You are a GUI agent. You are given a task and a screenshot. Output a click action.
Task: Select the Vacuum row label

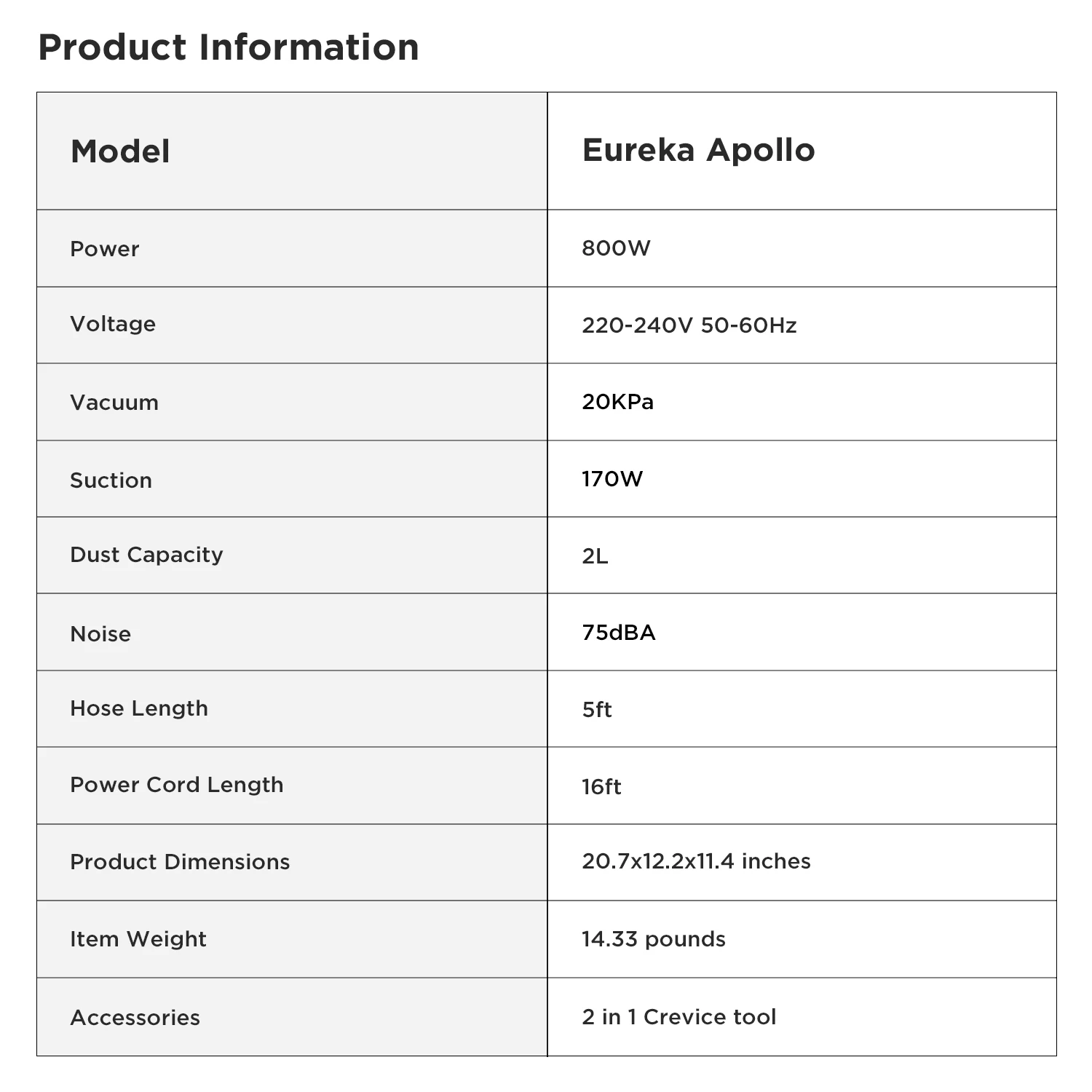[114, 403]
